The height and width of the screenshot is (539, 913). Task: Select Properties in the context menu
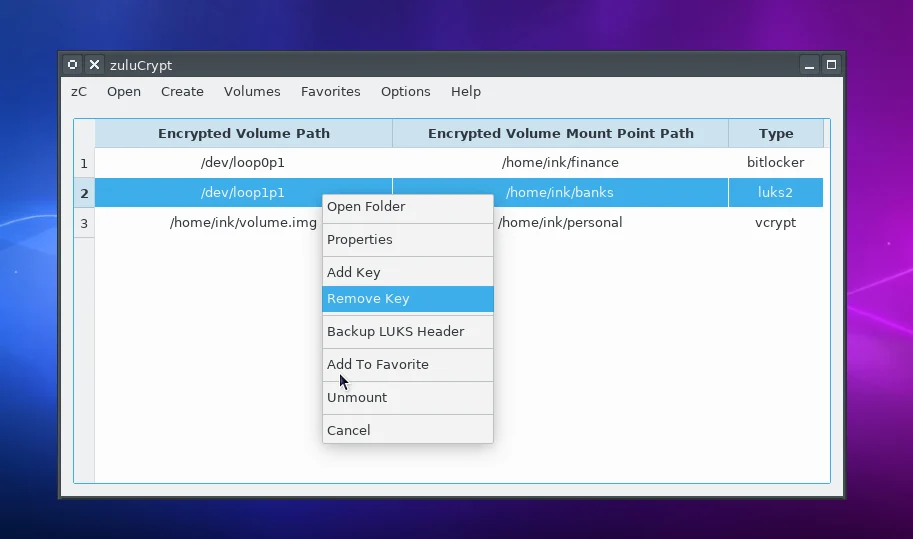pos(360,240)
